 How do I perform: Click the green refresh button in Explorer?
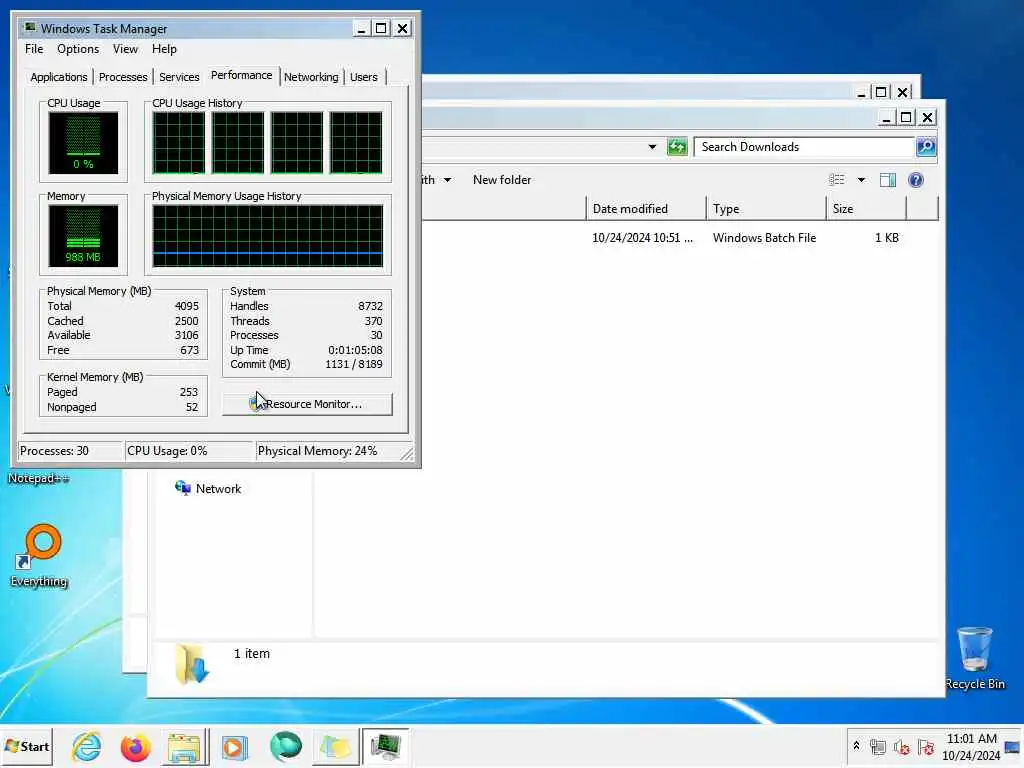pyautogui.click(x=677, y=147)
